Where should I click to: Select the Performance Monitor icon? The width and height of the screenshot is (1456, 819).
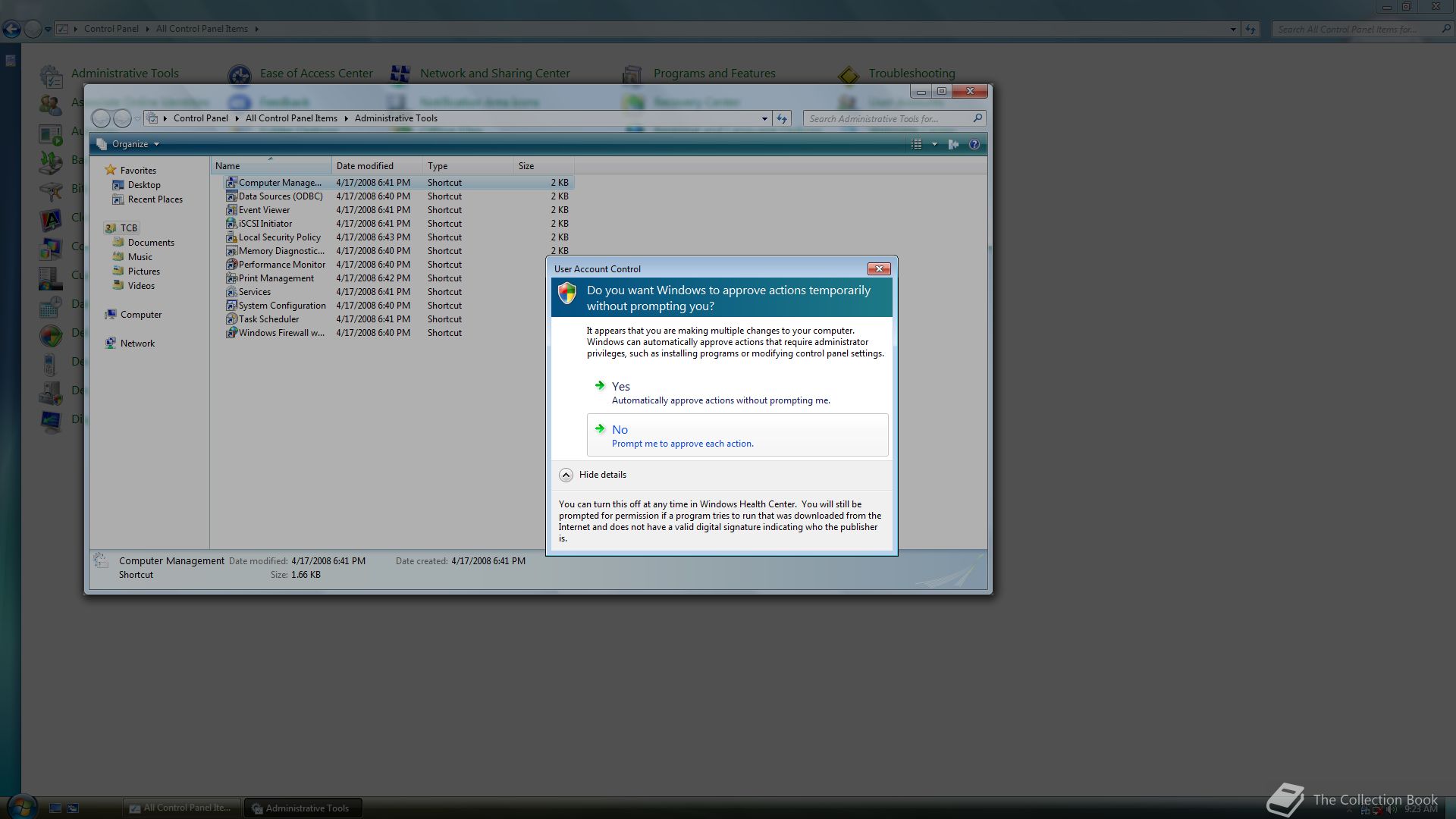point(231,265)
